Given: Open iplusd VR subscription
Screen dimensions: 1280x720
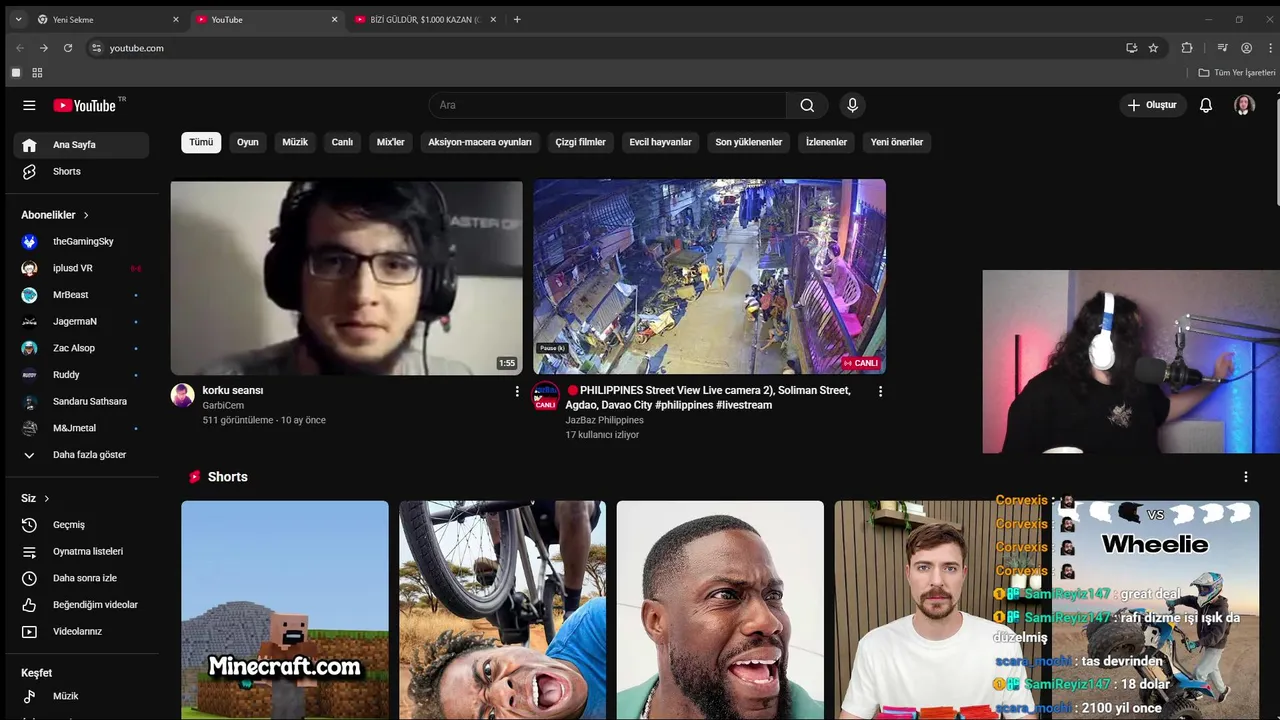Looking at the screenshot, I should point(81,268).
